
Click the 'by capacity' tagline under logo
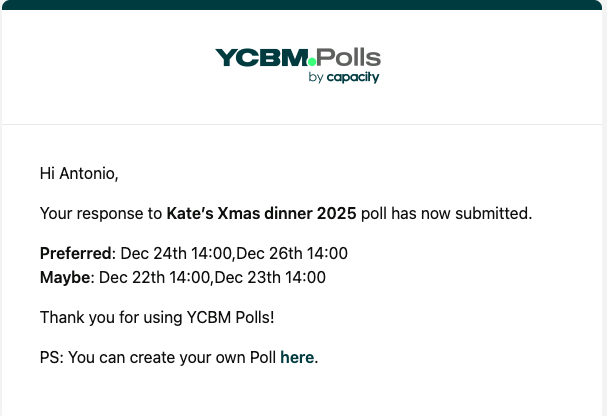click(x=344, y=78)
